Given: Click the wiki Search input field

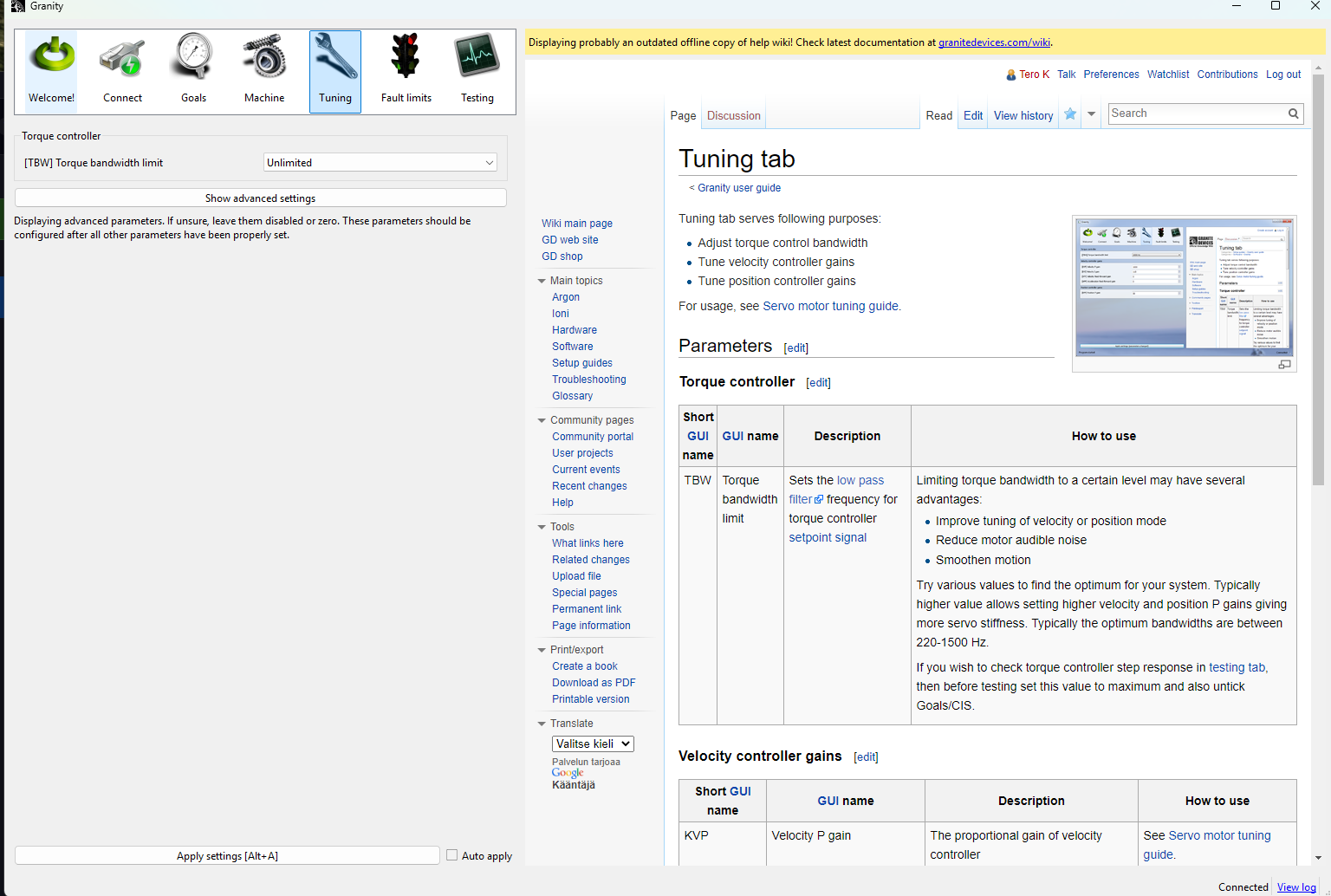Looking at the screenshot, I should click(1196, 114).
